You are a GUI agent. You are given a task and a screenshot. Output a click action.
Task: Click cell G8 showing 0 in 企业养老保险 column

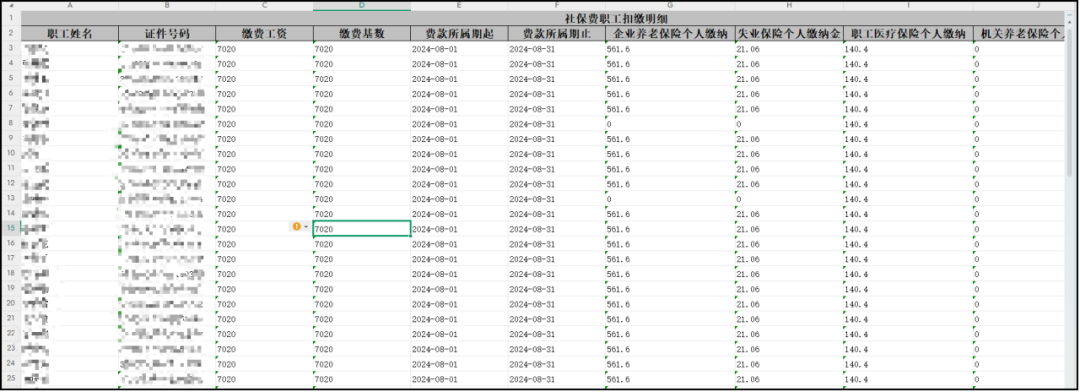click(670, 123)
